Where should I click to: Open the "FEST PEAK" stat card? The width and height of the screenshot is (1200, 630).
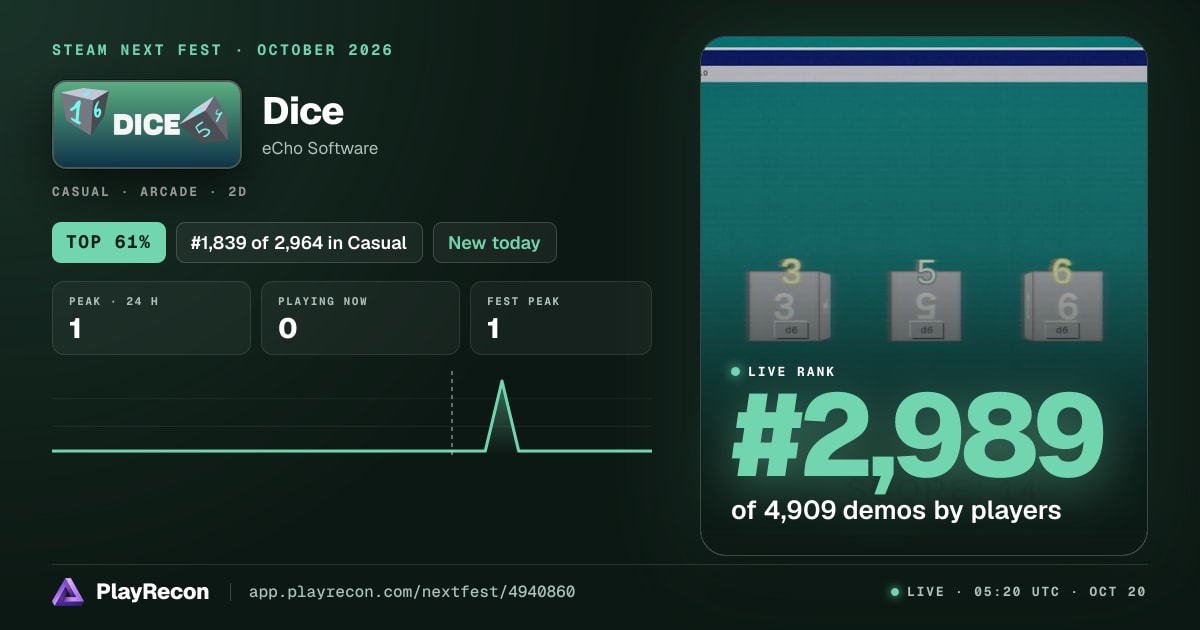tap(560, 318)
